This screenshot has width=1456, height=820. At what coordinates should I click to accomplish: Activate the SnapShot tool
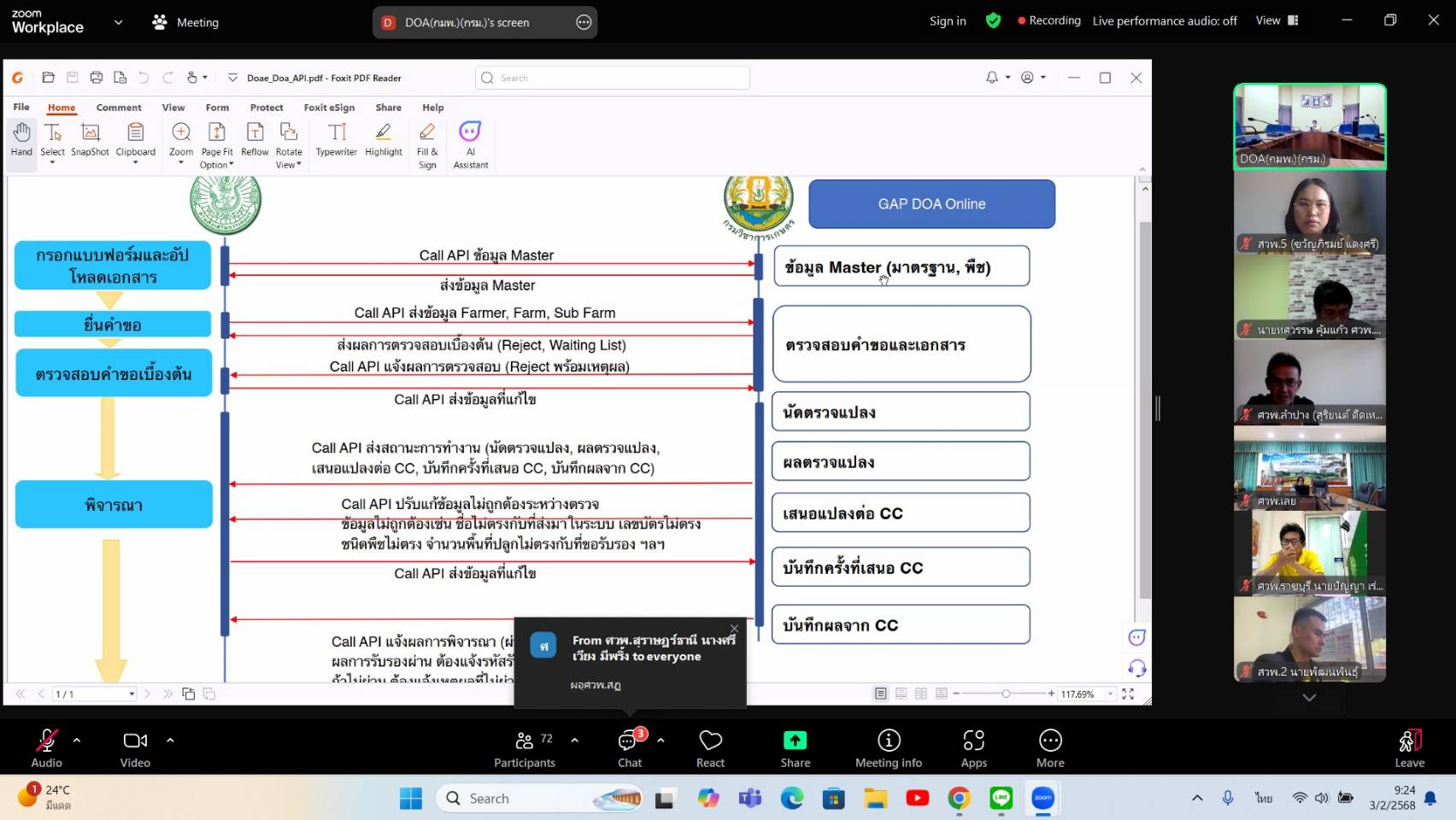point(90,139)
